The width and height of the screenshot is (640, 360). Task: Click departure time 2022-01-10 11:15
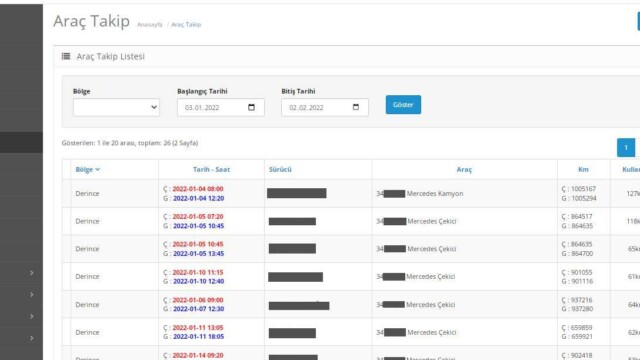click(198, 272)
